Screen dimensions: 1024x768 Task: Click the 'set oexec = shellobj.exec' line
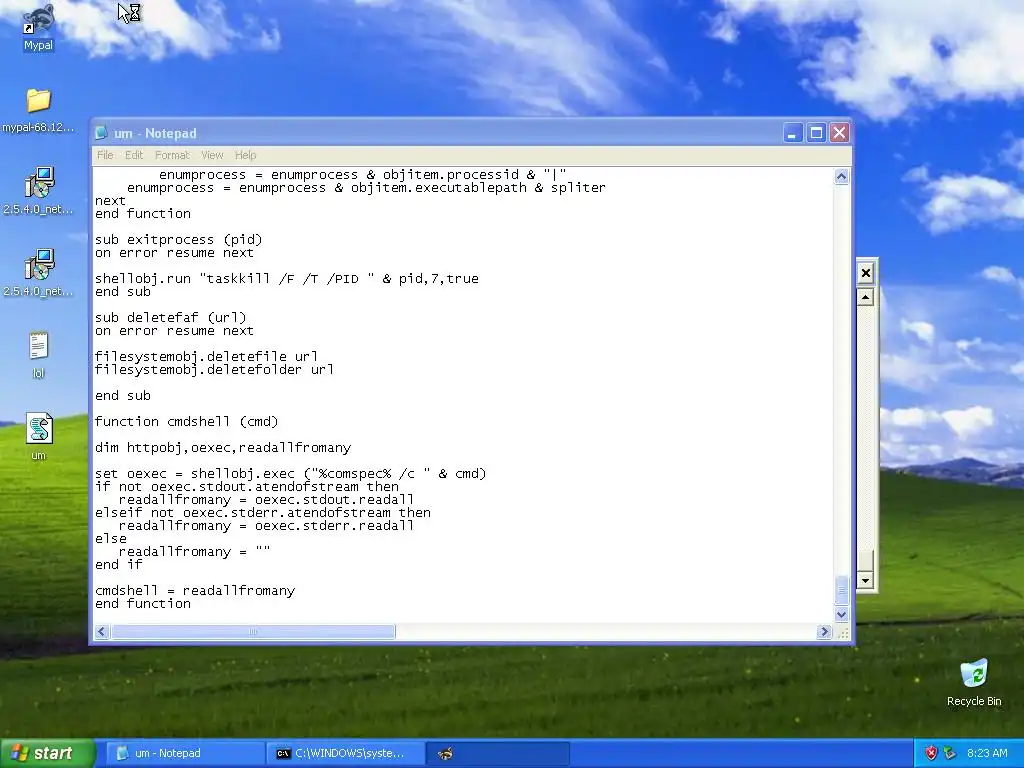291,473
